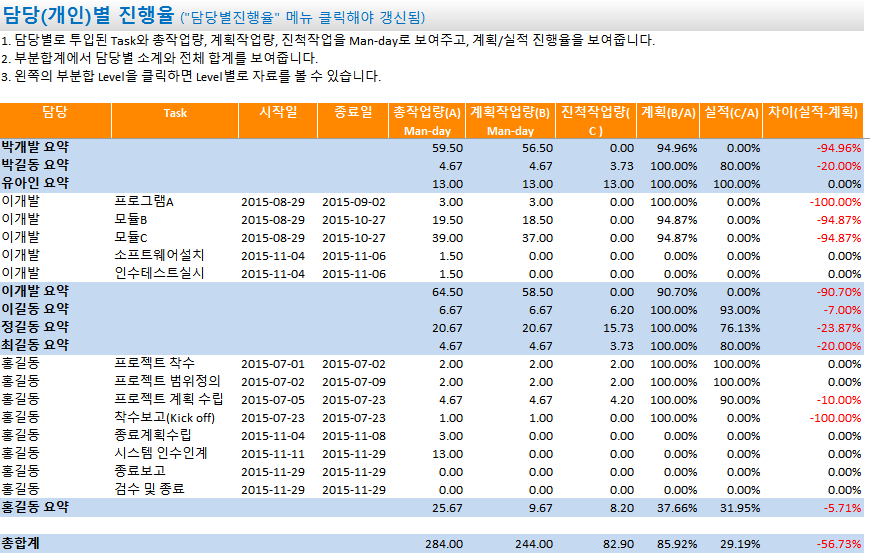Click the 계획작업량(B) column header
Viewport: 870px width, 557px height.
[510, 120]
